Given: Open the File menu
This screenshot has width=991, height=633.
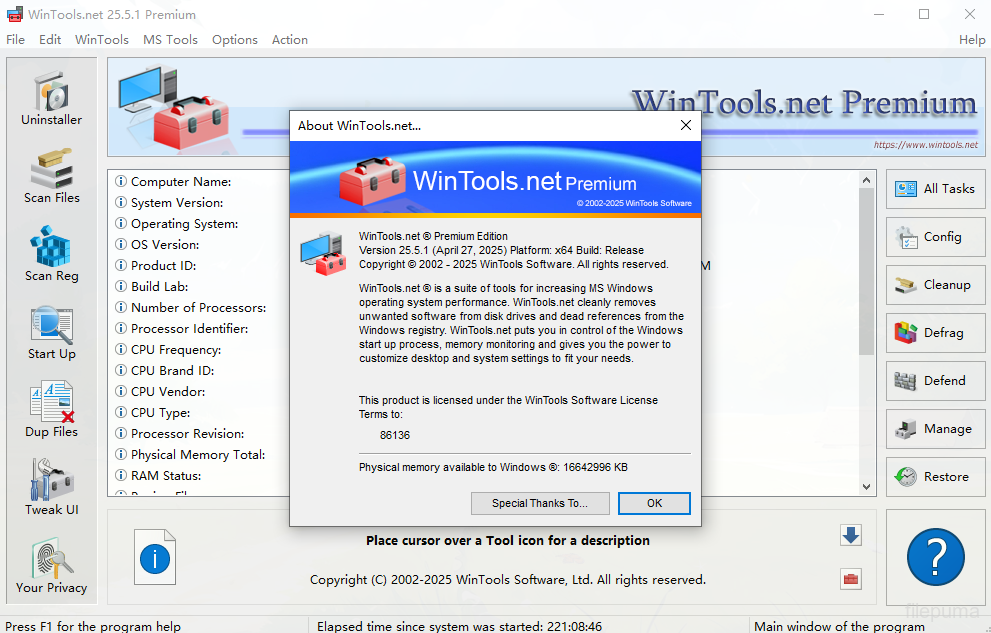Looking at the screenshot, I should [x=15, y=40].
